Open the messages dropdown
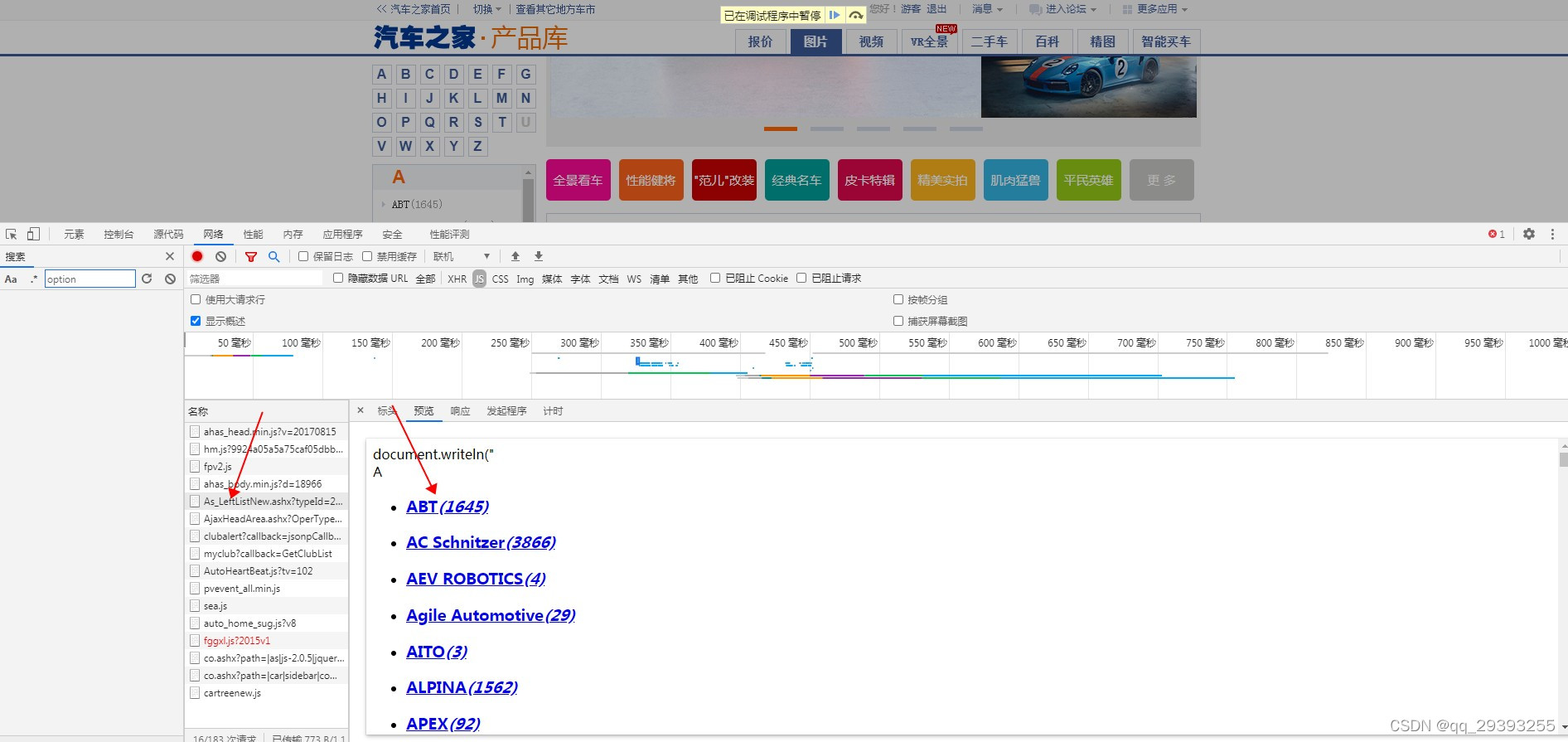Screen dimensions: 1568x742 click(x=987, y=9)
